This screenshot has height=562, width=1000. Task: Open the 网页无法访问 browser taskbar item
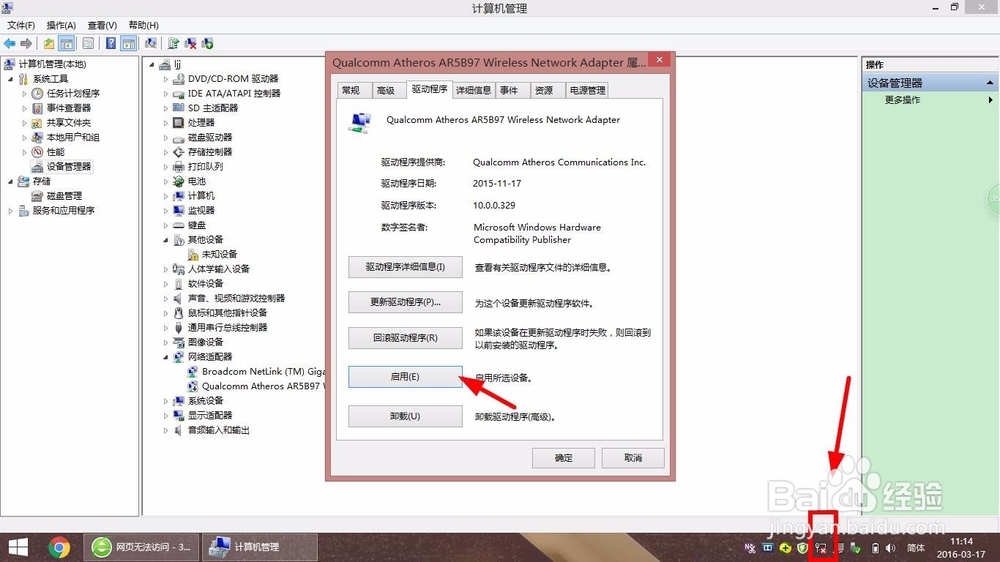pos(142,547)
